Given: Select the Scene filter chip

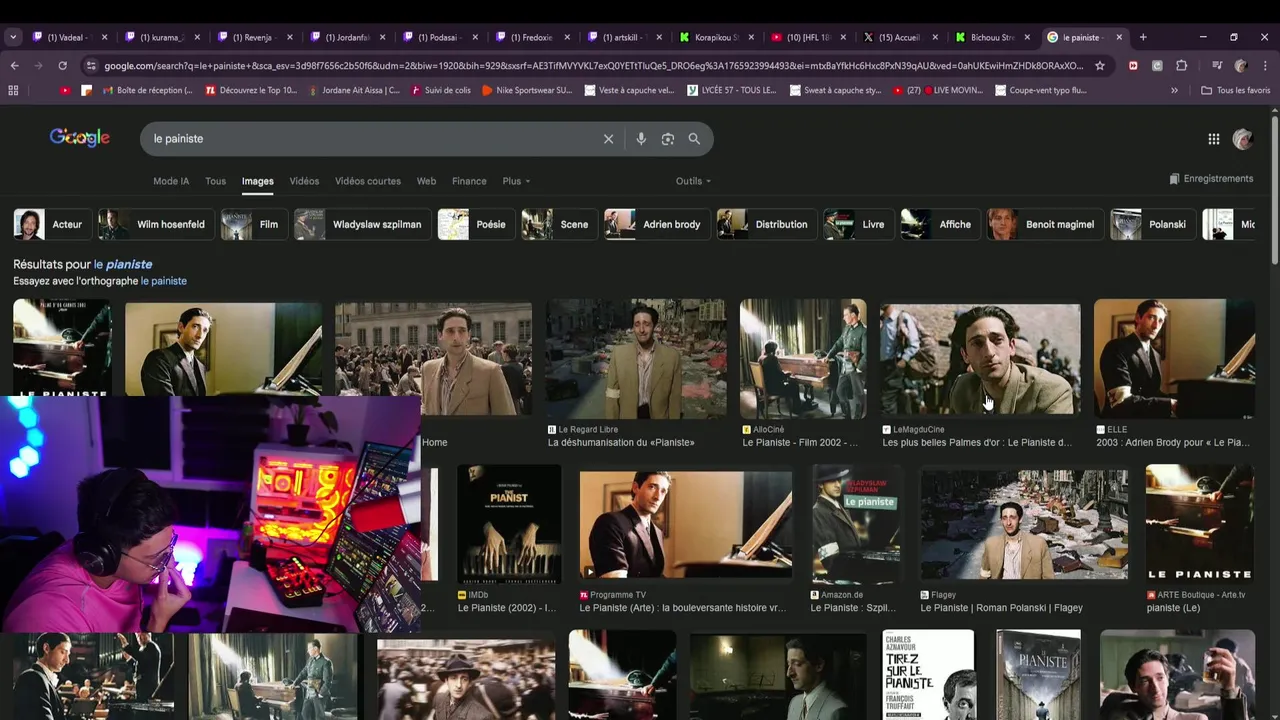Looking at the screenshot, I should 560,224.
